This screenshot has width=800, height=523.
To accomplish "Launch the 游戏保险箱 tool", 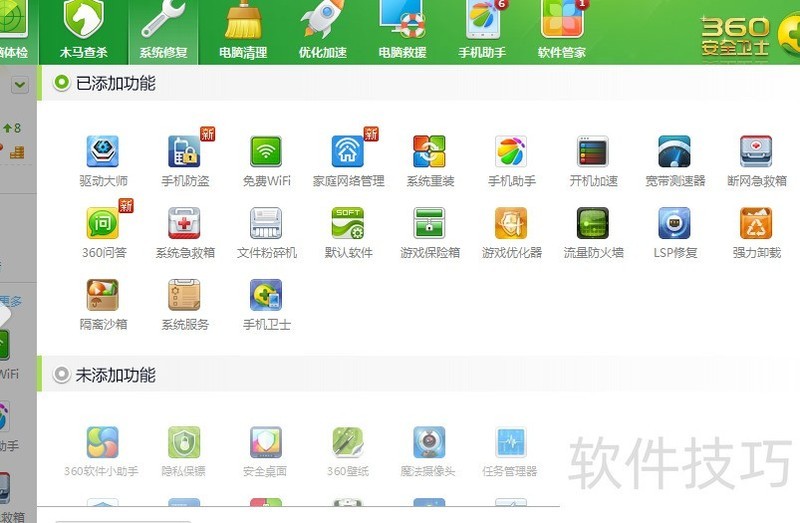I will coord(430,233).
